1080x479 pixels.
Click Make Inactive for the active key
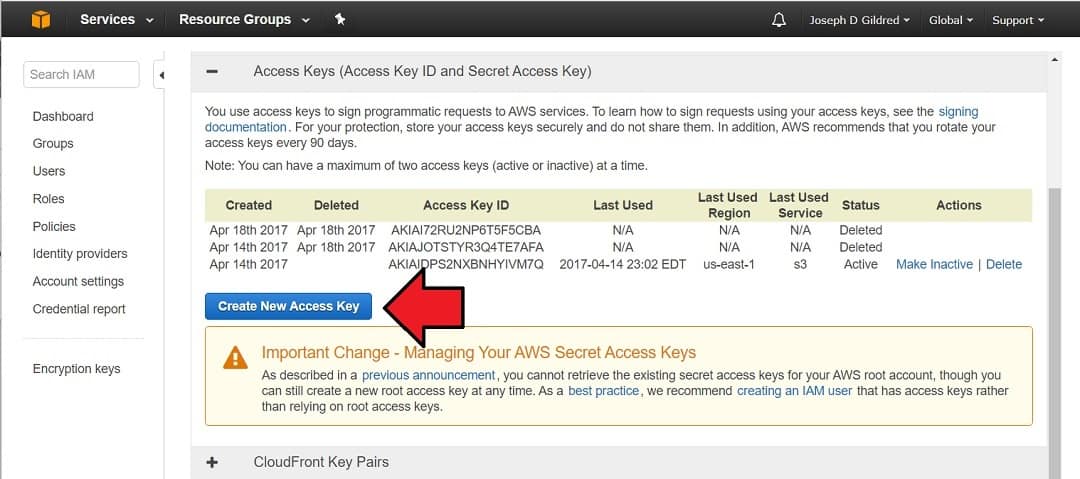click(934, 264)
